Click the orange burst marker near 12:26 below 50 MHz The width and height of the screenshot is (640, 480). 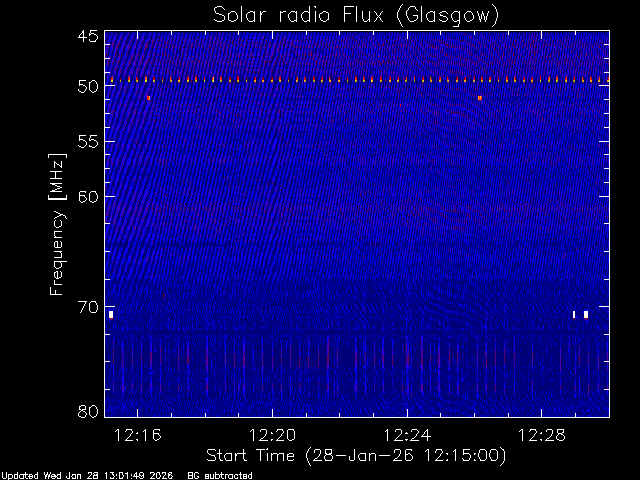click(480, 98)
